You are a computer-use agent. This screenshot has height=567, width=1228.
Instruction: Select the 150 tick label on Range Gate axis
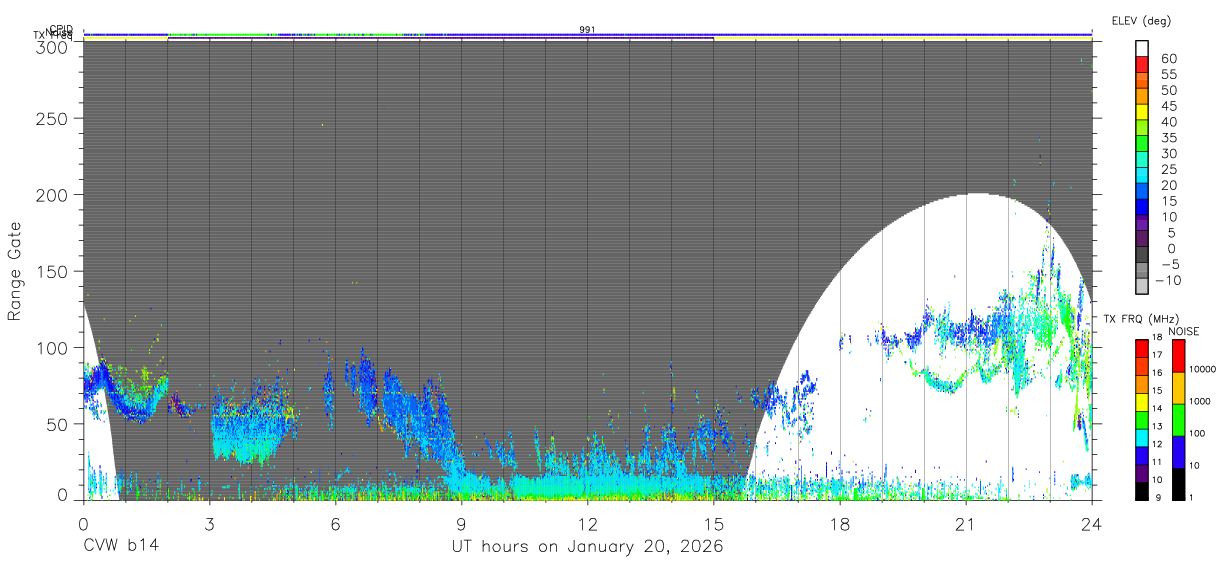coord(52,271)
